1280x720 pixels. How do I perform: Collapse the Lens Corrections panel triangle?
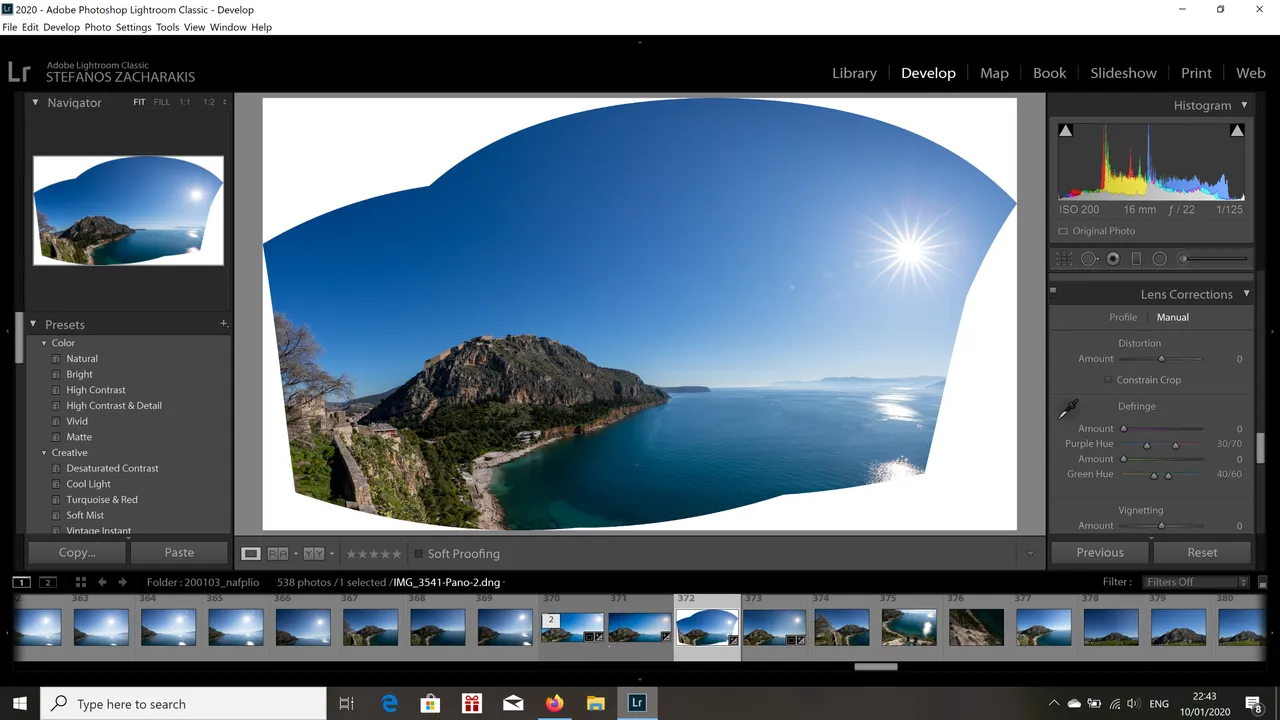point(1246,294)
